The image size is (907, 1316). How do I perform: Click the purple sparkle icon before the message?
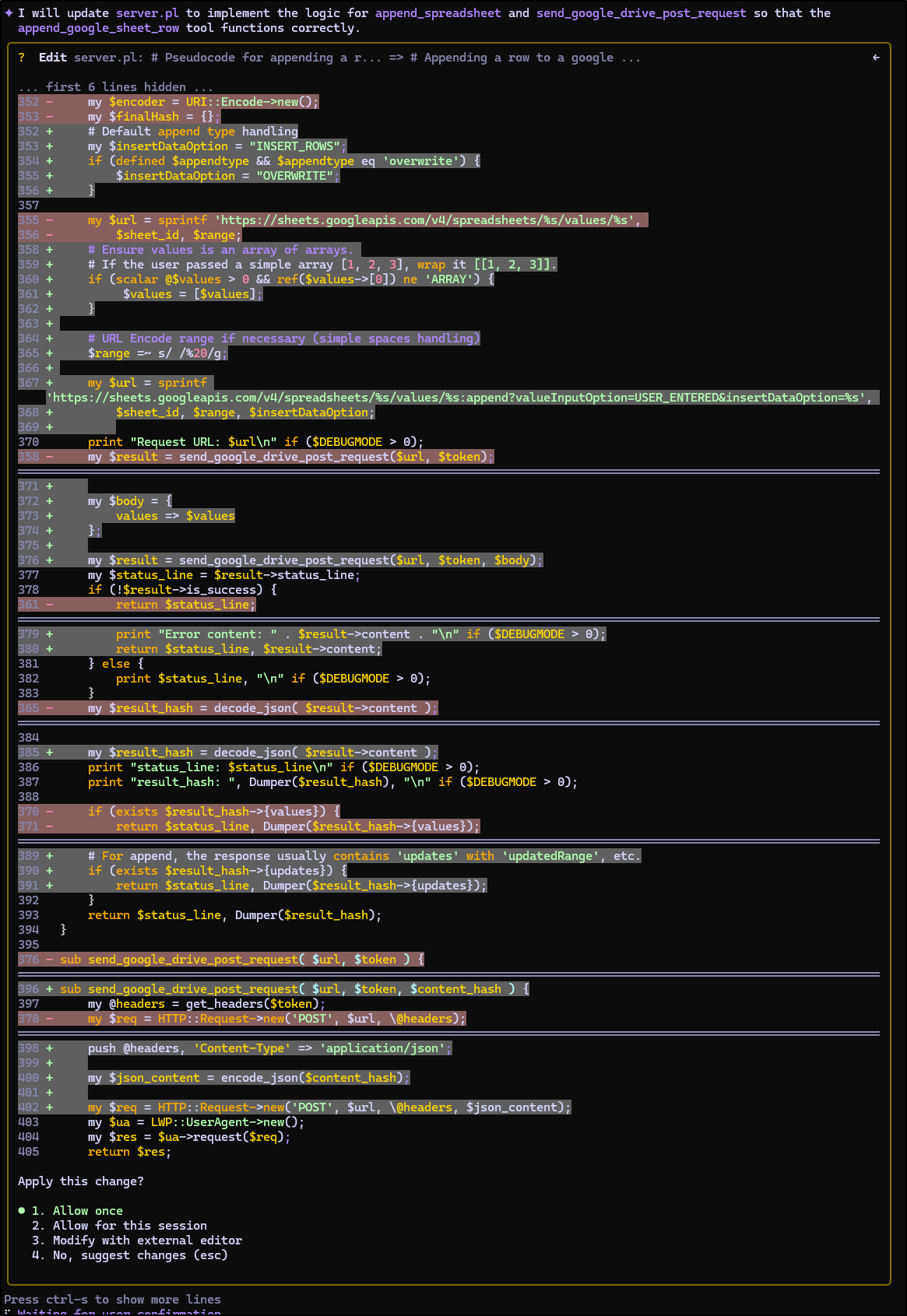pos(9,13)
